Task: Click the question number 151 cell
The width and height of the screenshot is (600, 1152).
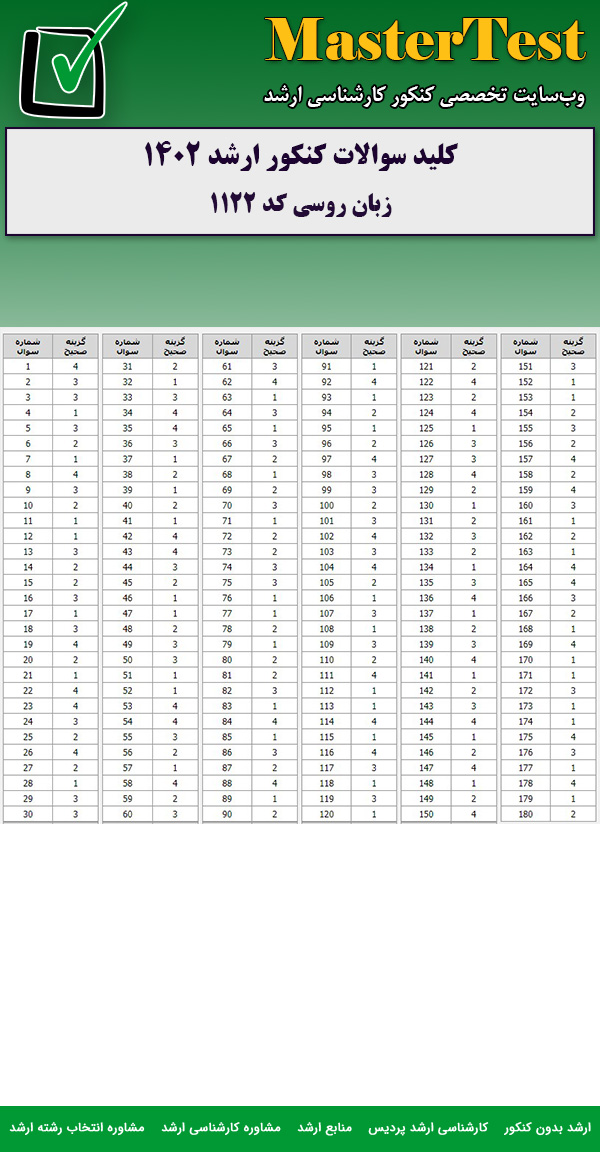Action: [x=525, y=366]
